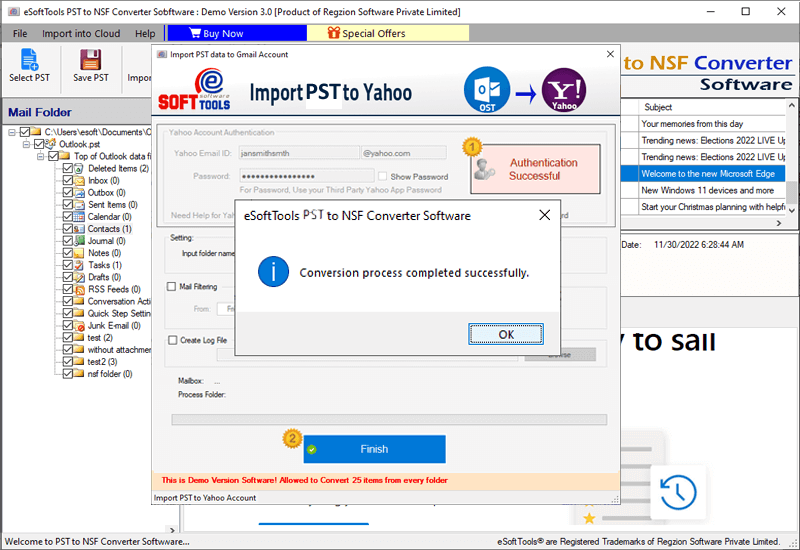Click the Contacts folder icon
The height and width of the screenshot is (550, 800).
(x=79, y=229)
